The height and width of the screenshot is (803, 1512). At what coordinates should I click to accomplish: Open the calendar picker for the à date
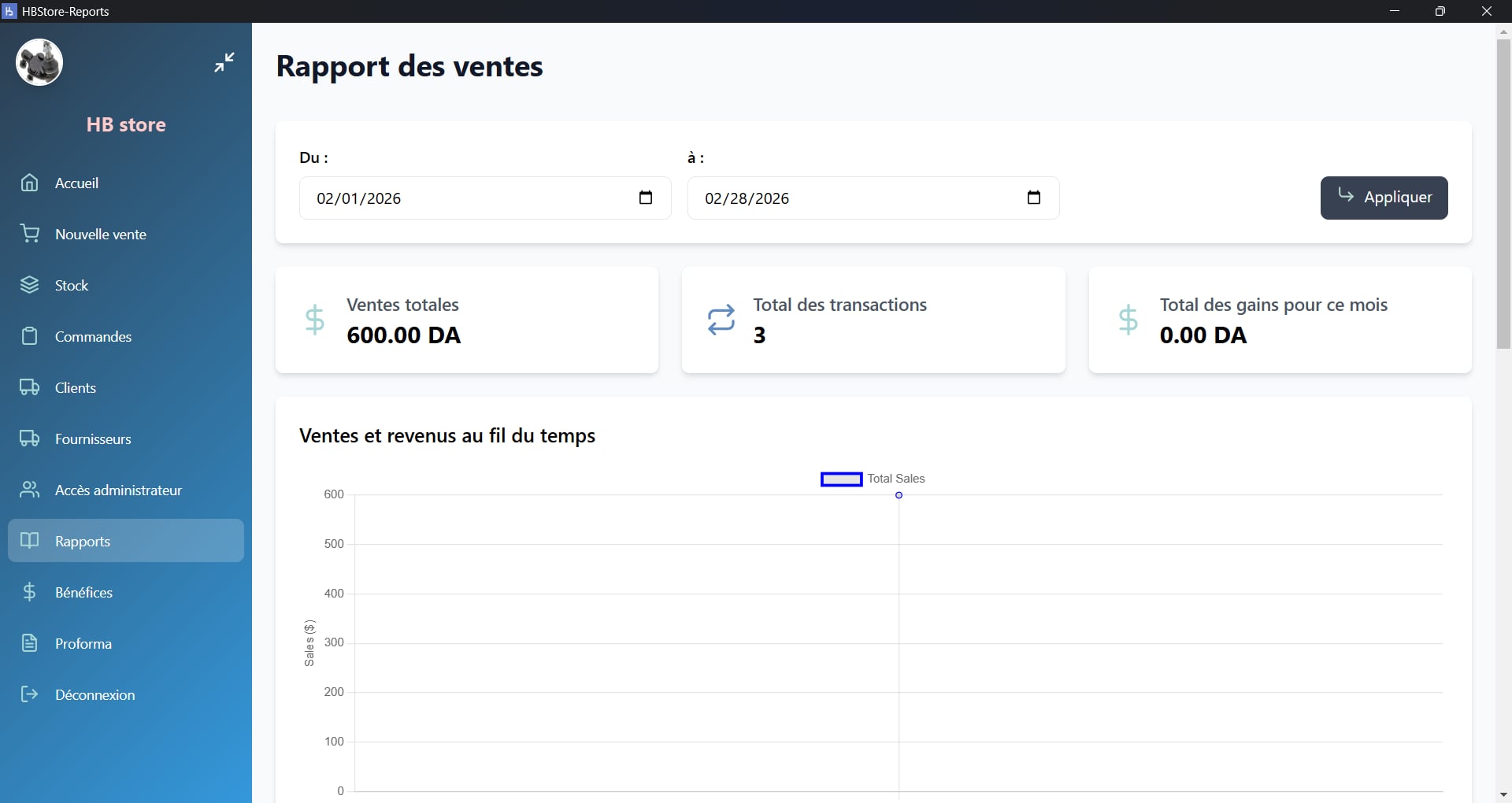point(1034,198)
